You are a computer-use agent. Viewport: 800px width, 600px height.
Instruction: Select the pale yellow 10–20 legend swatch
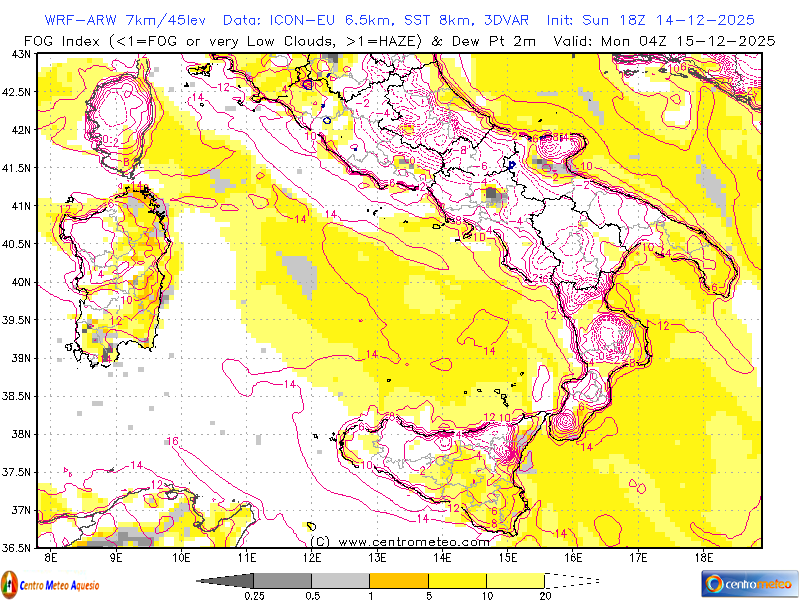click(515, 580)
